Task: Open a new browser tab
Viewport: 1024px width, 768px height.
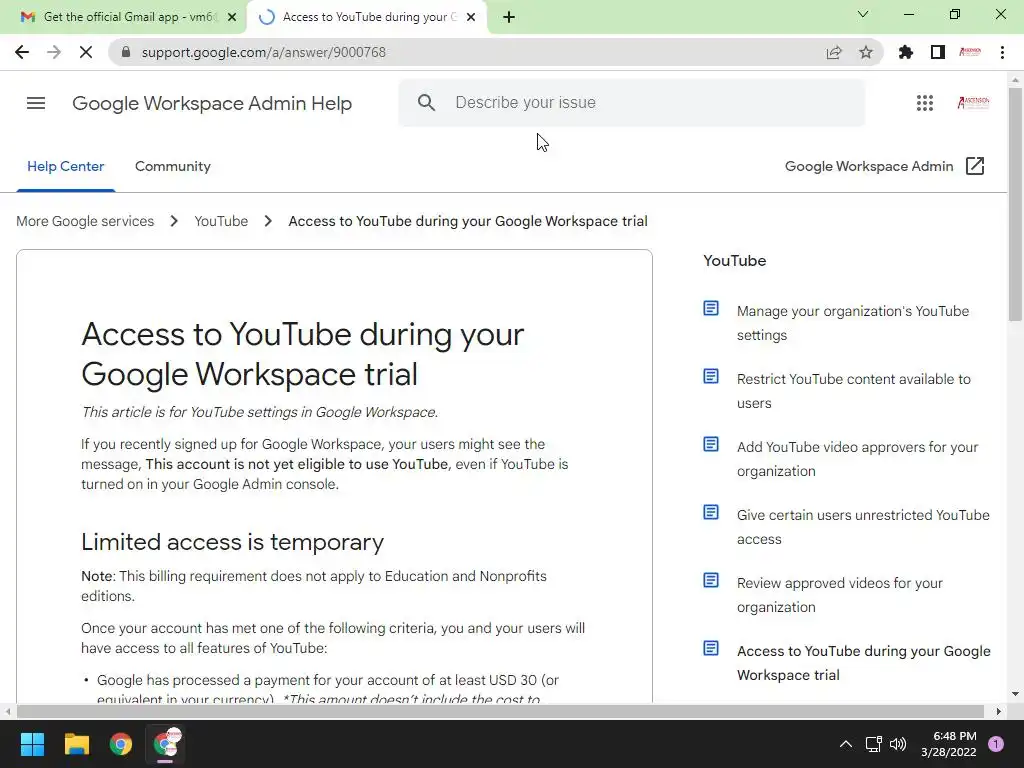Action: click(x=509, y=17)
